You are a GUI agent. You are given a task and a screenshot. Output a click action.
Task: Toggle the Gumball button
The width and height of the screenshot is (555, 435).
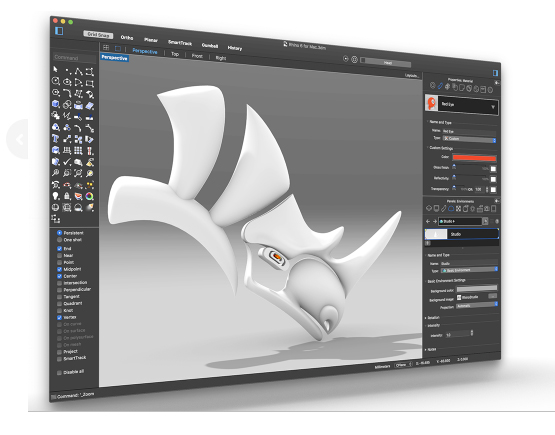[x=210, y=45]
